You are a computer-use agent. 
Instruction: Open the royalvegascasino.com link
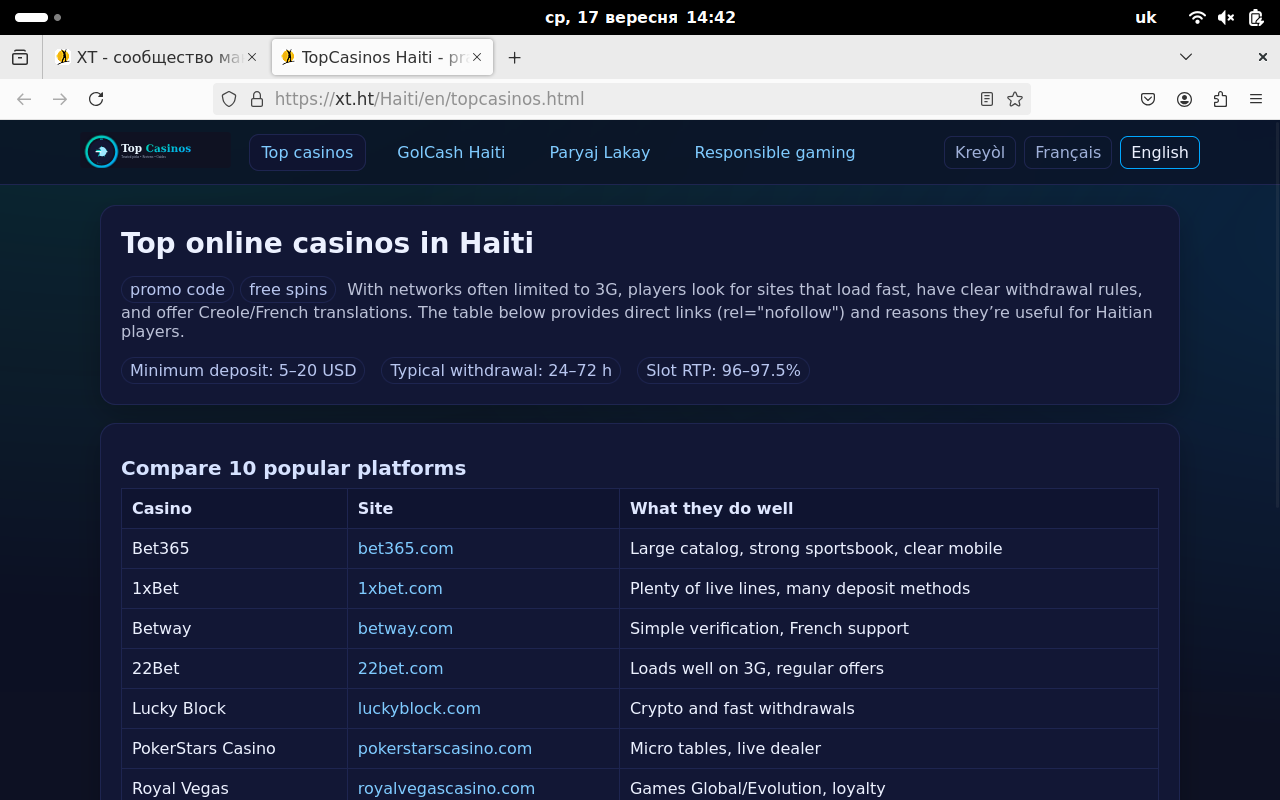pyautogui.click(x=446, y=788)
